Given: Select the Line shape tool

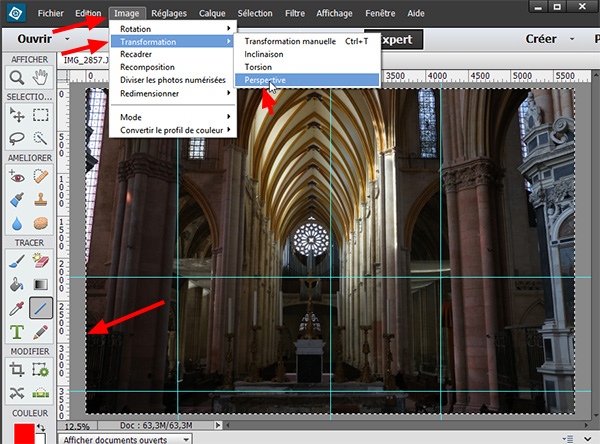Looking at the screenshot, I should point(41,308).
